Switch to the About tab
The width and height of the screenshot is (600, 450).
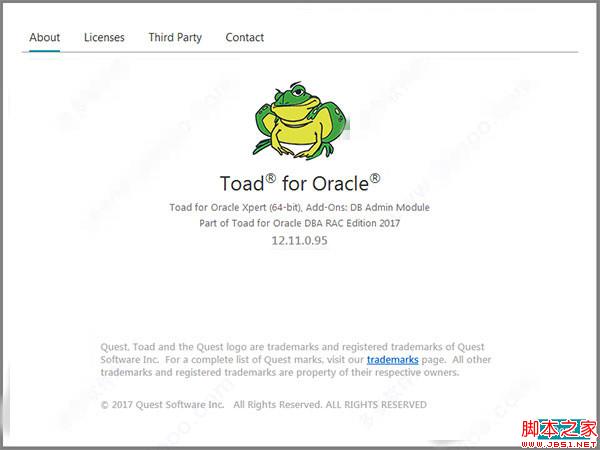pyautogui.click(x=44, y=38)
